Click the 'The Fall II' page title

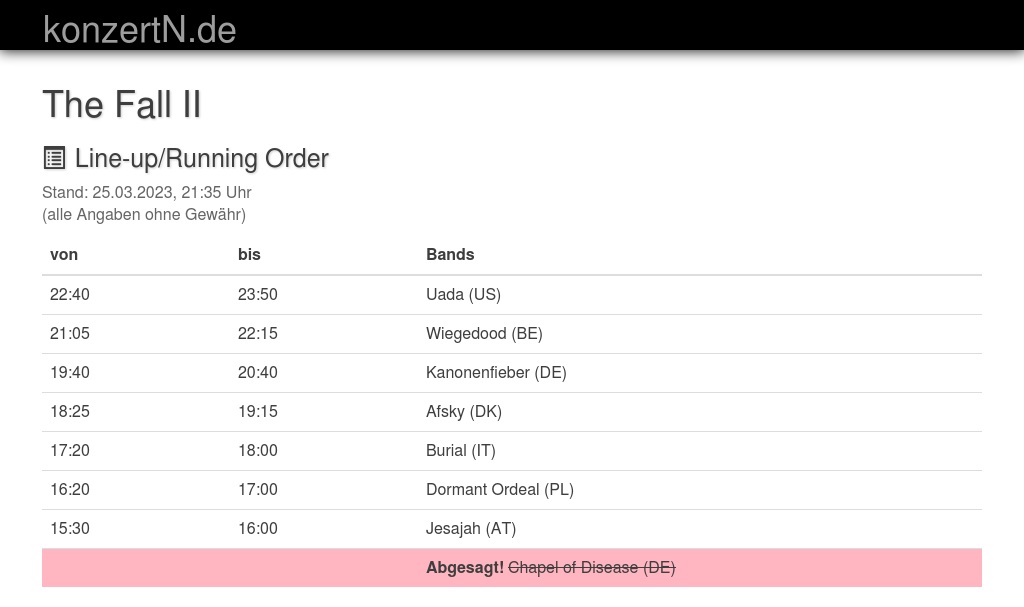[121, 104]
